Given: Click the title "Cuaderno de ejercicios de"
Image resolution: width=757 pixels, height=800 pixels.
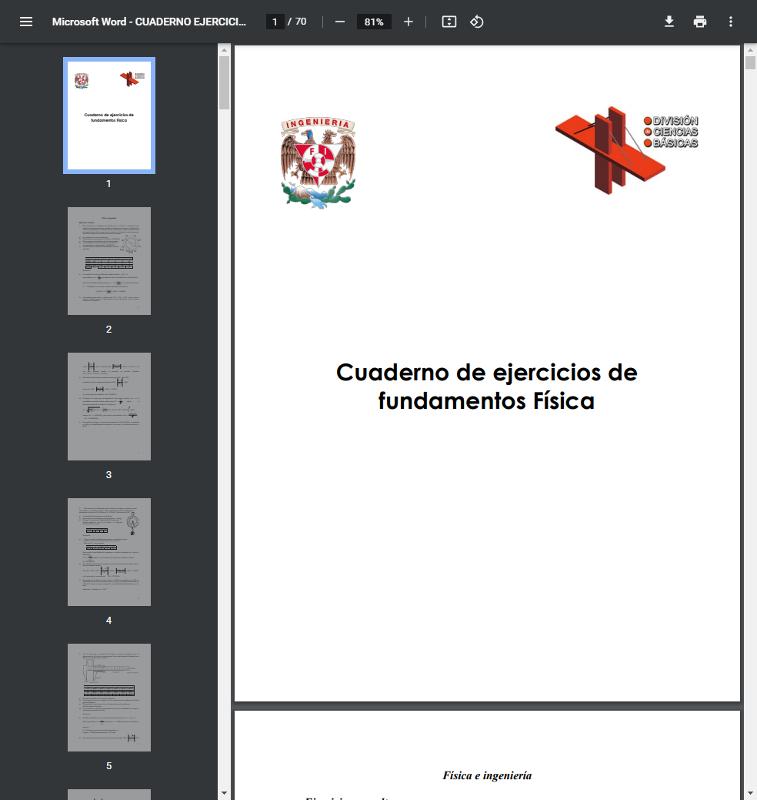Looking at the screenshot, I should tap(487, 372).
